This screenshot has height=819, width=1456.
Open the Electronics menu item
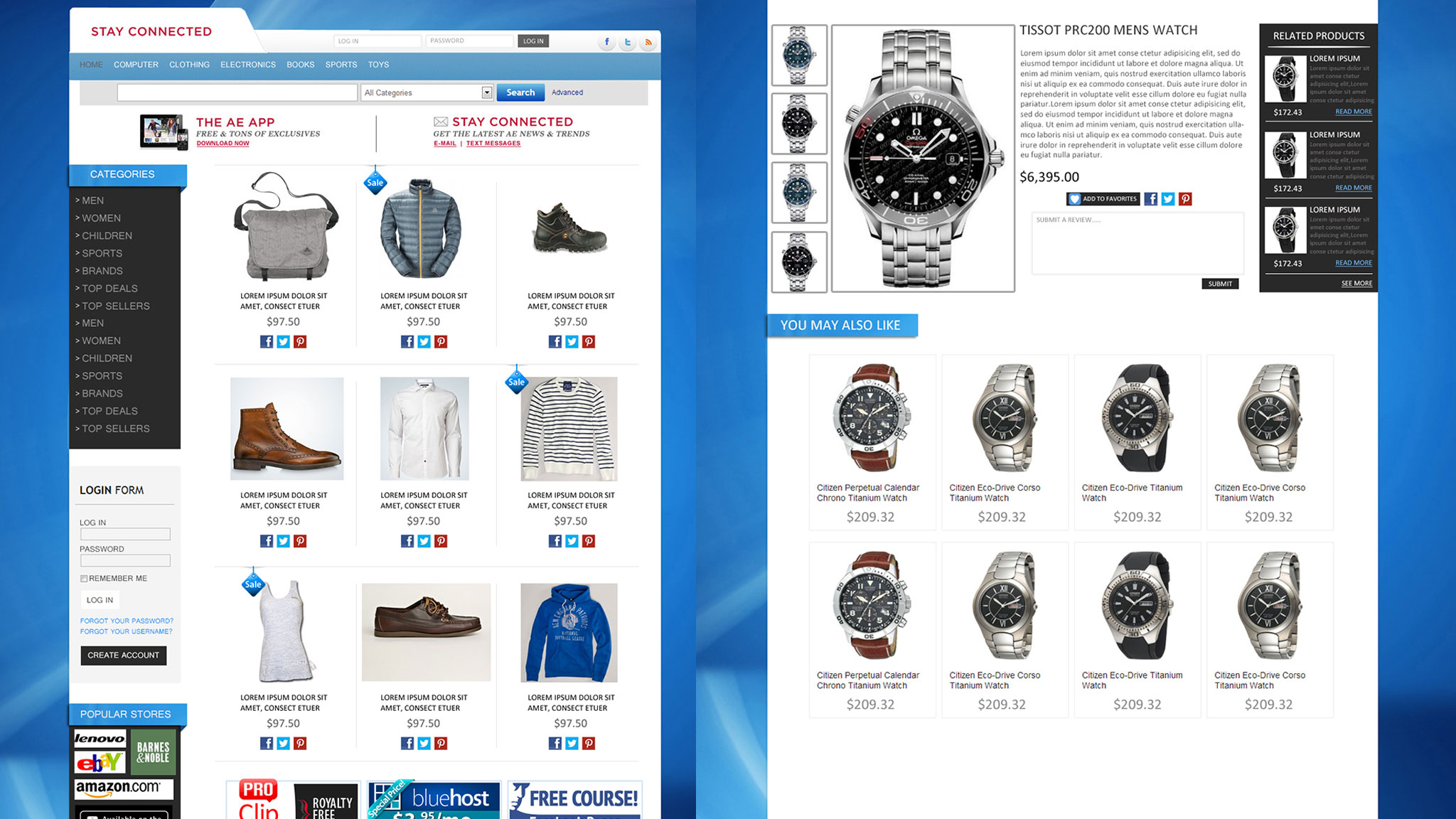pos(248,65)
